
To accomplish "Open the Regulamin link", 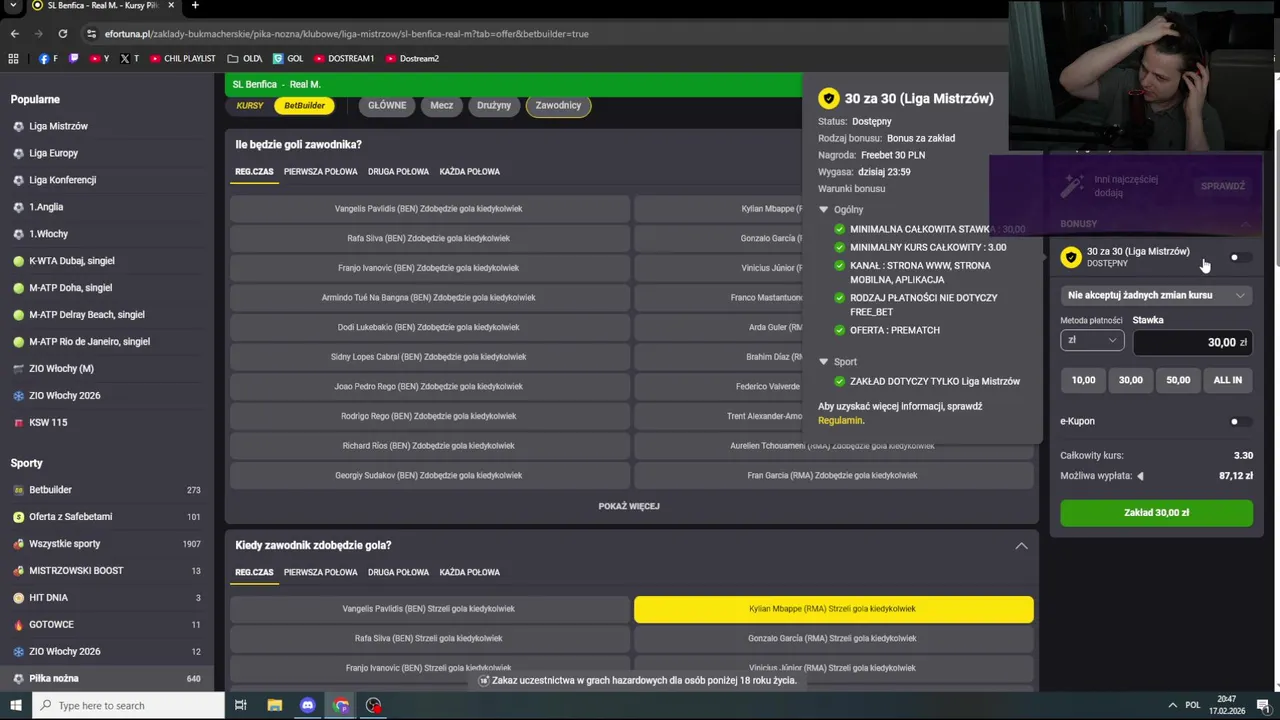I will tap(840, 420).
